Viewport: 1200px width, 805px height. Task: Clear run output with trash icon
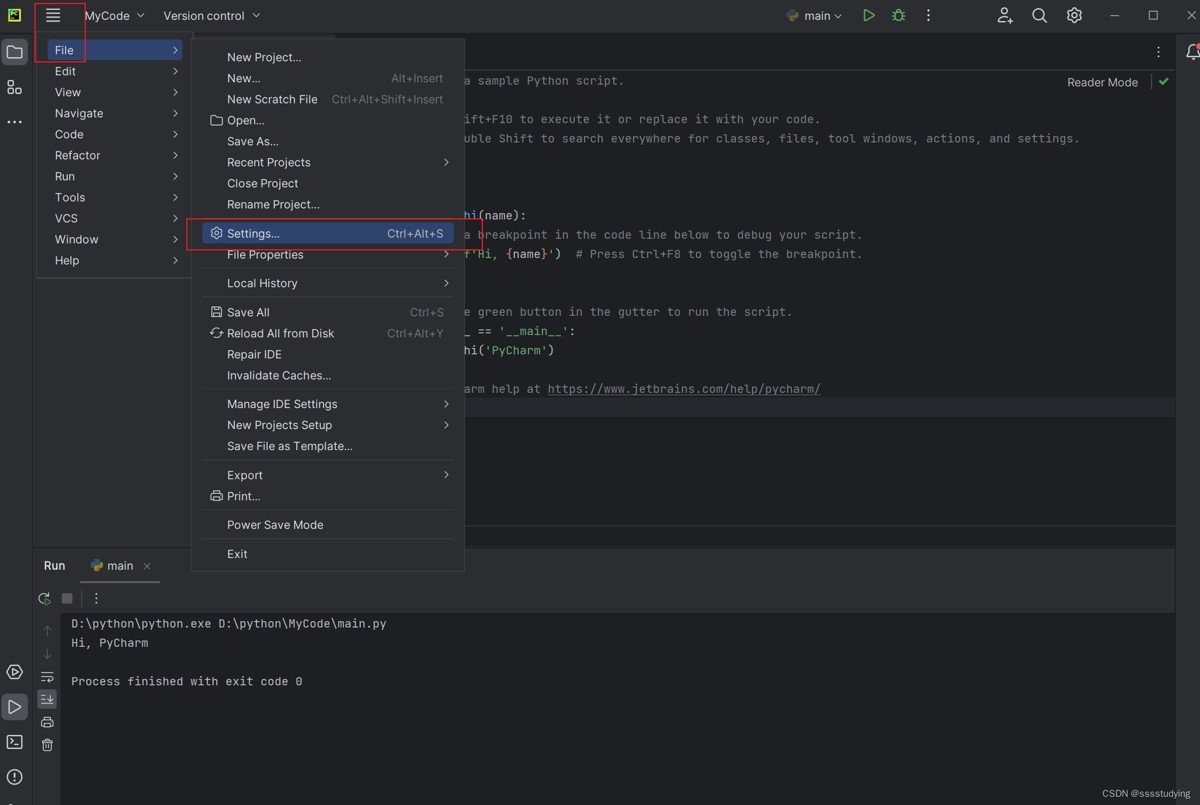pyautogui.click(x=47, y=745)
